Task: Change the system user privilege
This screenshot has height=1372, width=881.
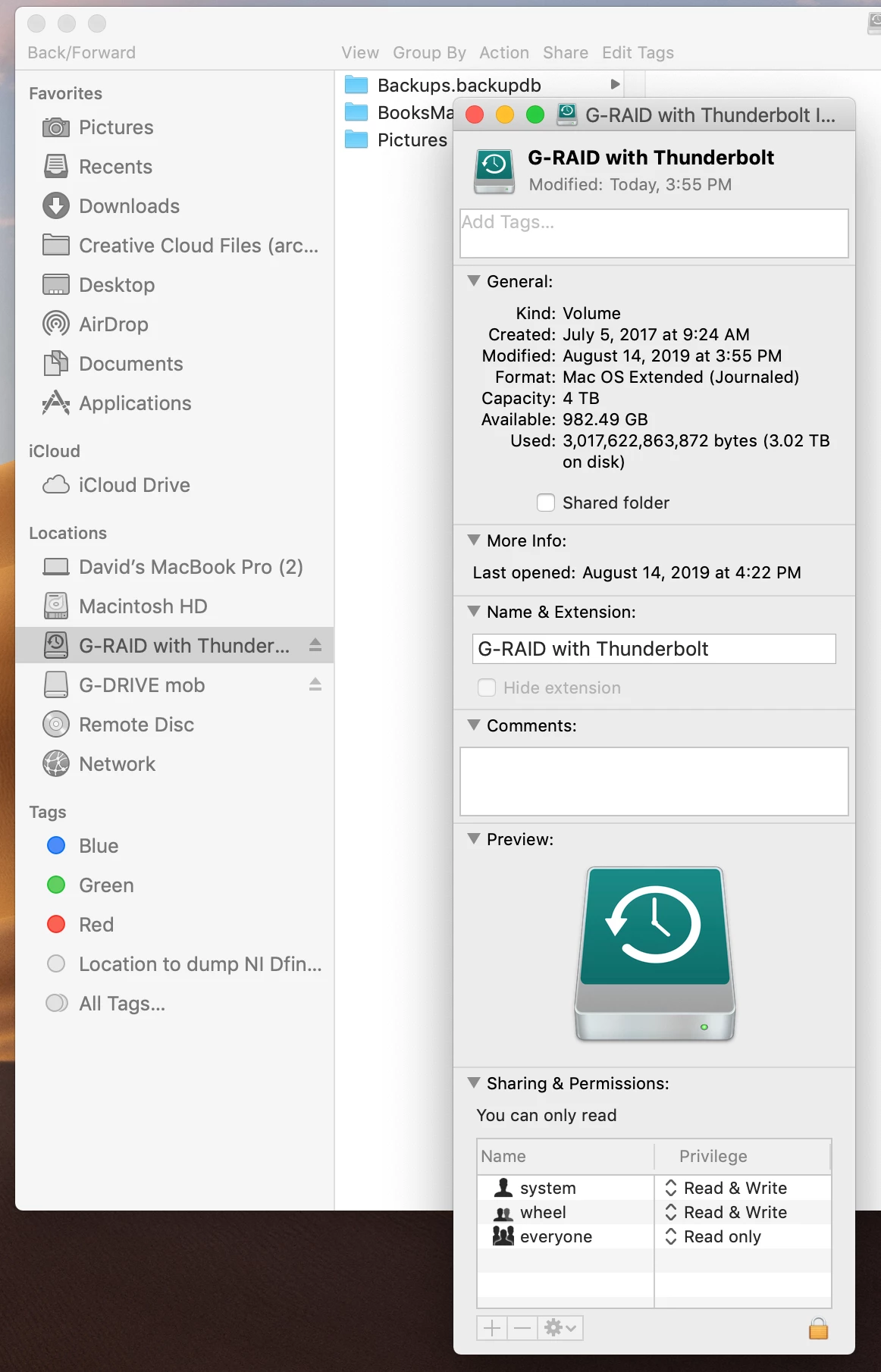Action: [x=726, y=1188]
